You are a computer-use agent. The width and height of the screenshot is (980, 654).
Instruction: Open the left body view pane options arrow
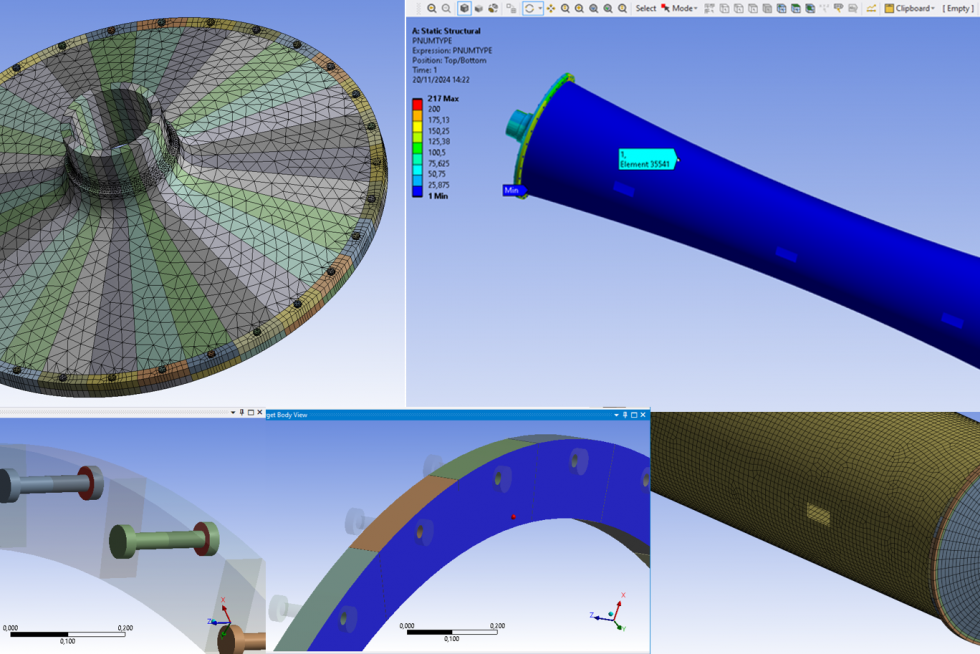tap(233, 413)
